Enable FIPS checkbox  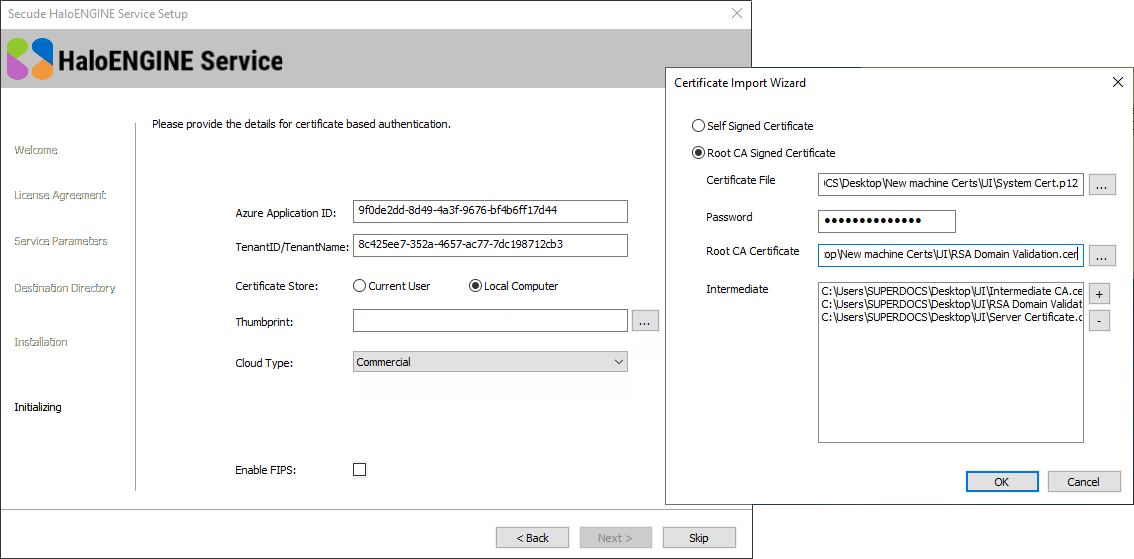point(360,470)
